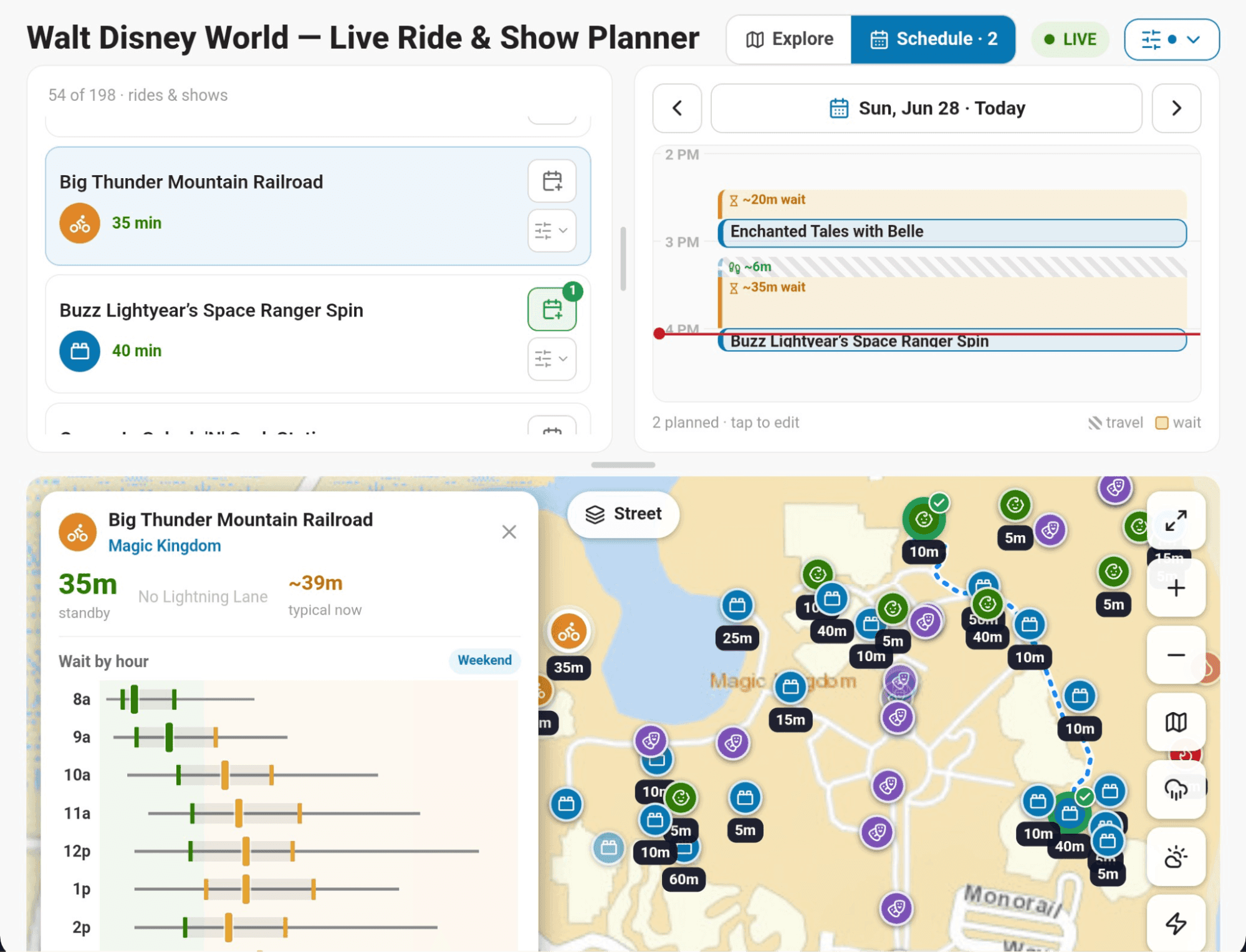Add Buzz Lightyear's Space Ranger Spin to schedule
This screenshot has width=1246, height=952.
coord(552,309)
